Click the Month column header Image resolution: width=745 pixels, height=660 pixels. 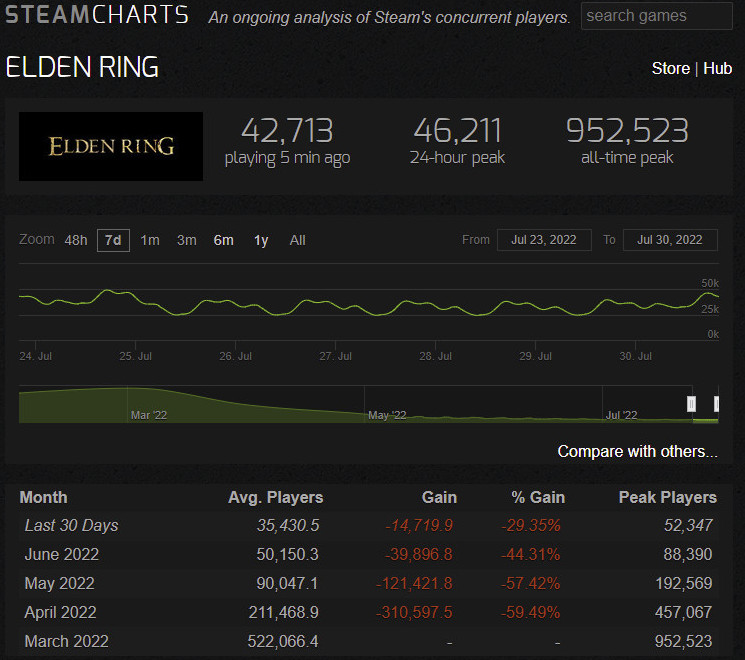coord(44,497)
